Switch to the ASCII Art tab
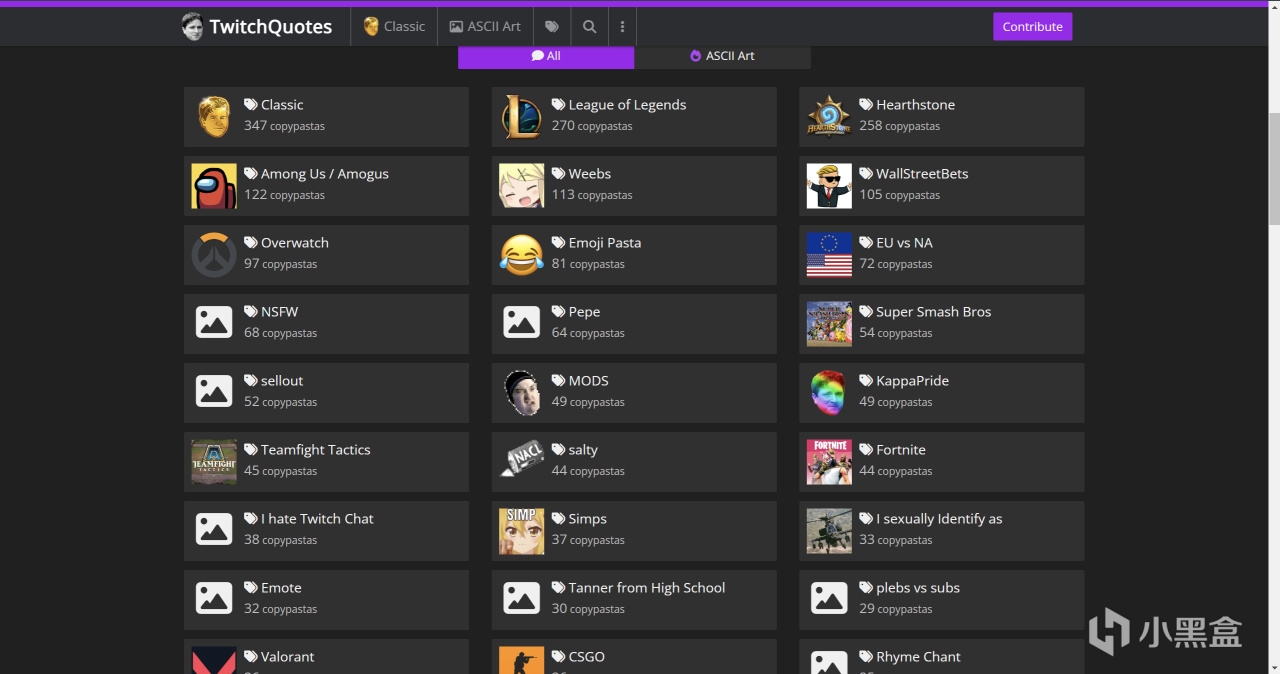1280x674 pixels. click(722, 56)
